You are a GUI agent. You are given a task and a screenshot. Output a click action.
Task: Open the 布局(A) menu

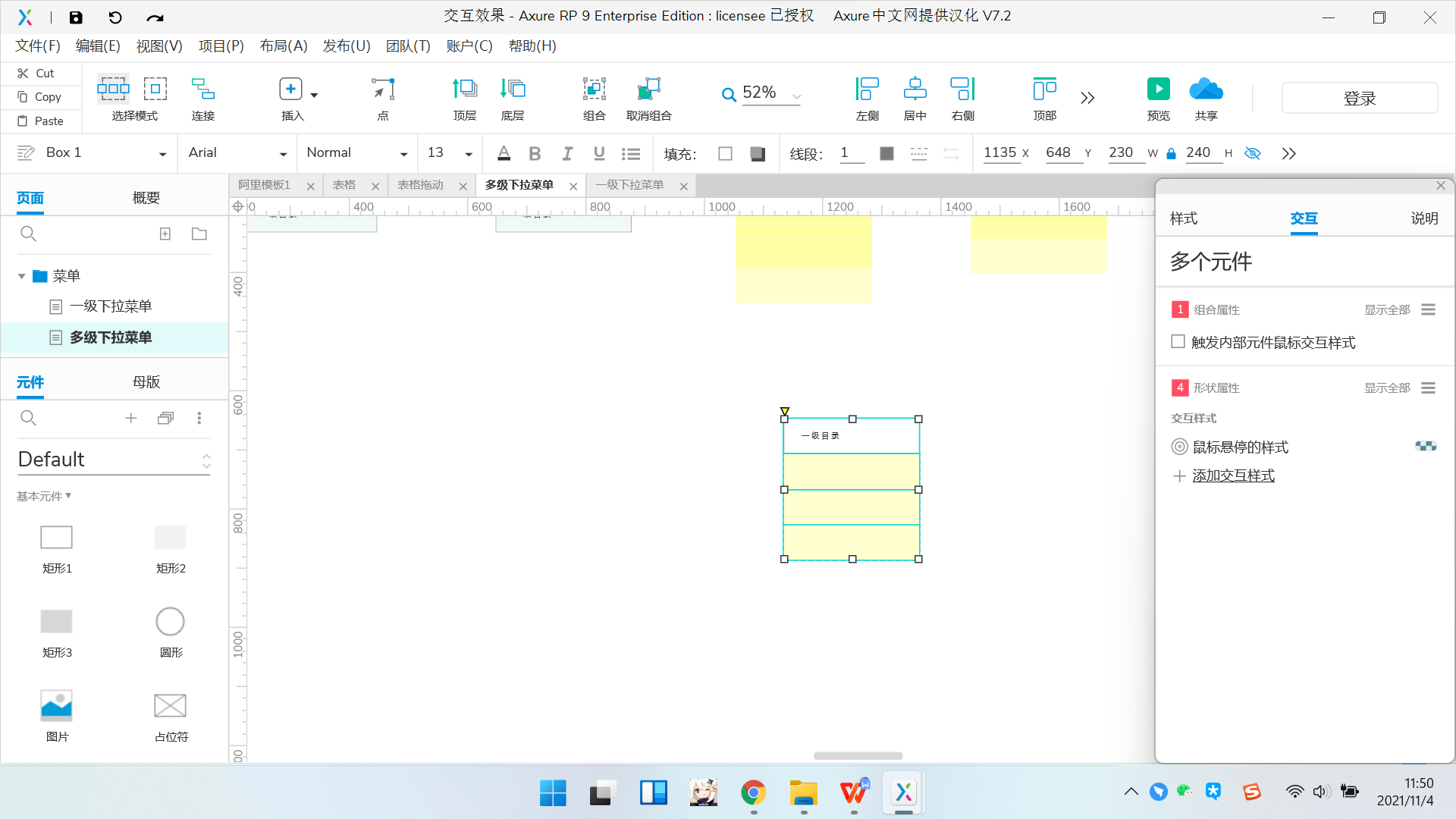[283, 46]
